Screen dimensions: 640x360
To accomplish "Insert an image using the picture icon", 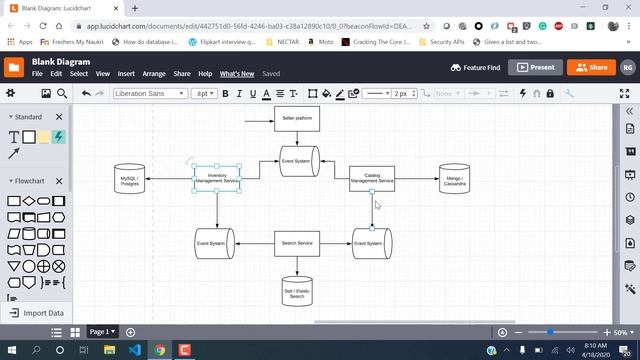I will point(46,93).
